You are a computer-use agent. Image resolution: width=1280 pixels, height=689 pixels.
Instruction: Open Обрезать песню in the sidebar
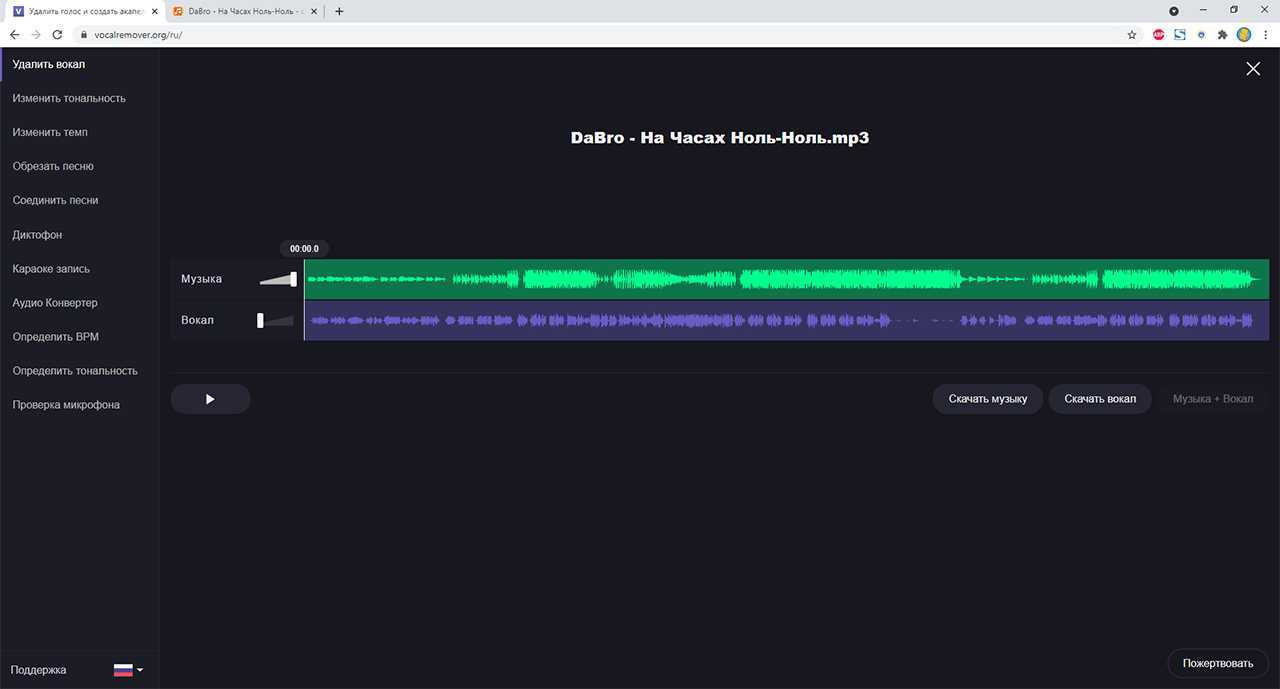[x=53, y=166]
